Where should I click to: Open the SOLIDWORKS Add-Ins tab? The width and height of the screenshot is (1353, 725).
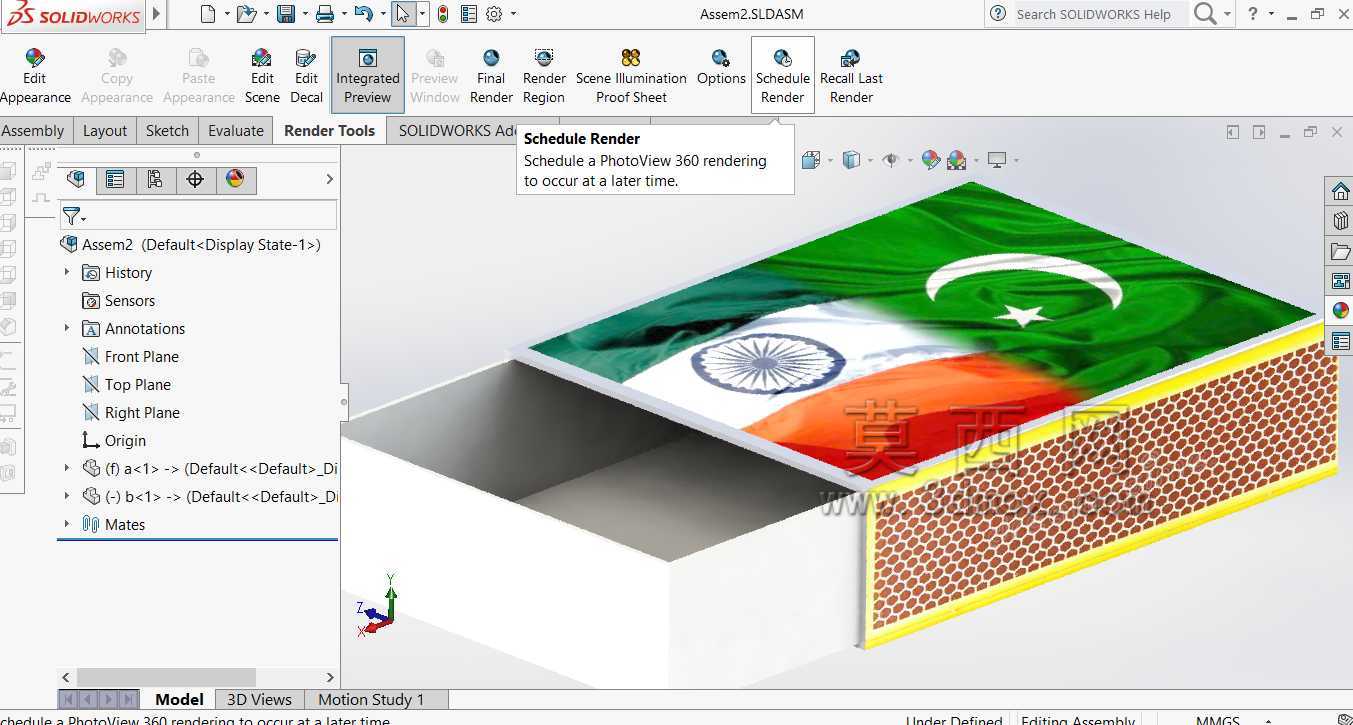point(457,130)
